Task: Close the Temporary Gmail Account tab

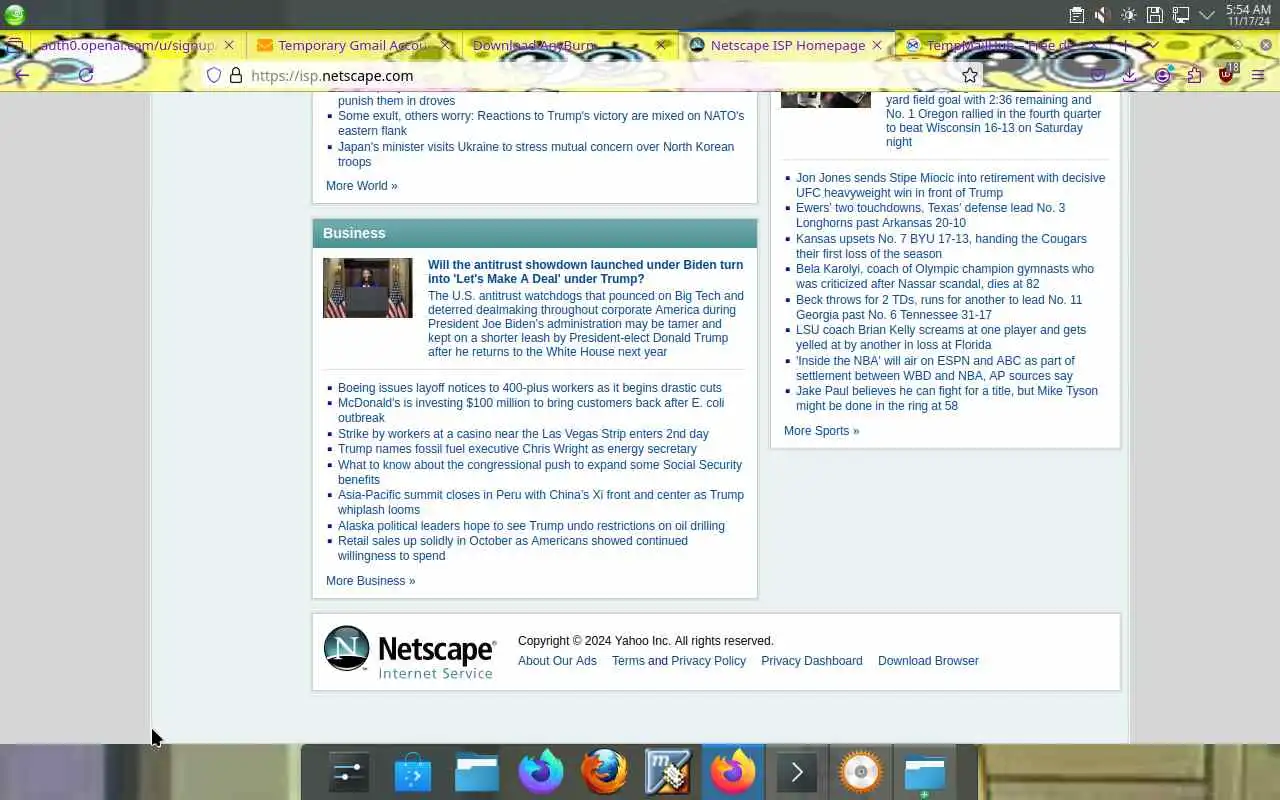Action: 445,45
